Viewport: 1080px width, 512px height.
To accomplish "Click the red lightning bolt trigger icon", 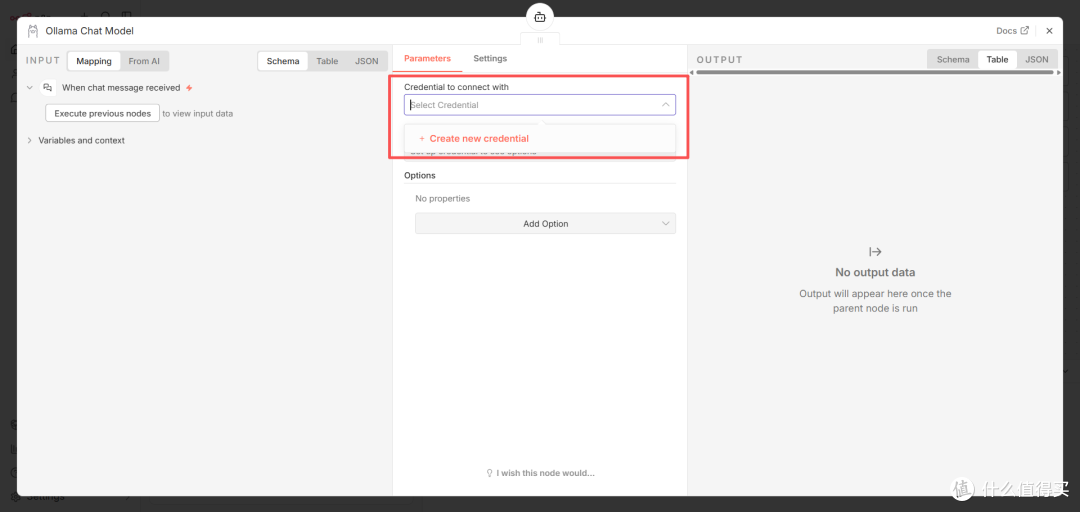I will 189,88.
